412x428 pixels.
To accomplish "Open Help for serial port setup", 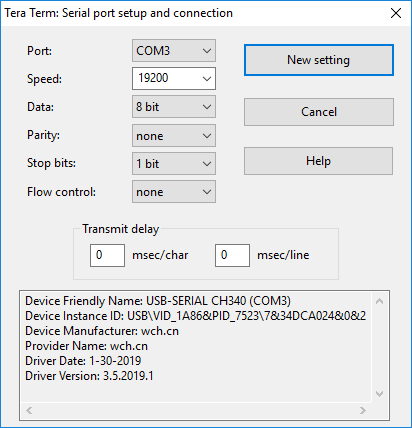I will pyautogui.click(x=318, y=161).
